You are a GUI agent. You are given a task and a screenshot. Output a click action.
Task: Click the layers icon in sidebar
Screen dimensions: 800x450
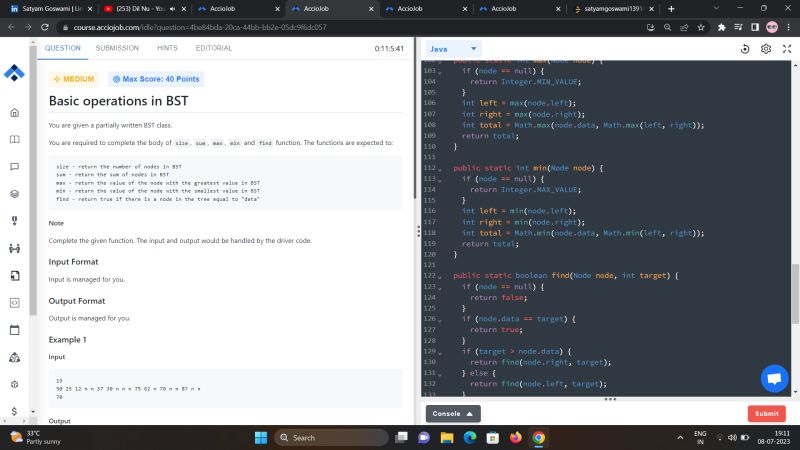click(14, 194)
